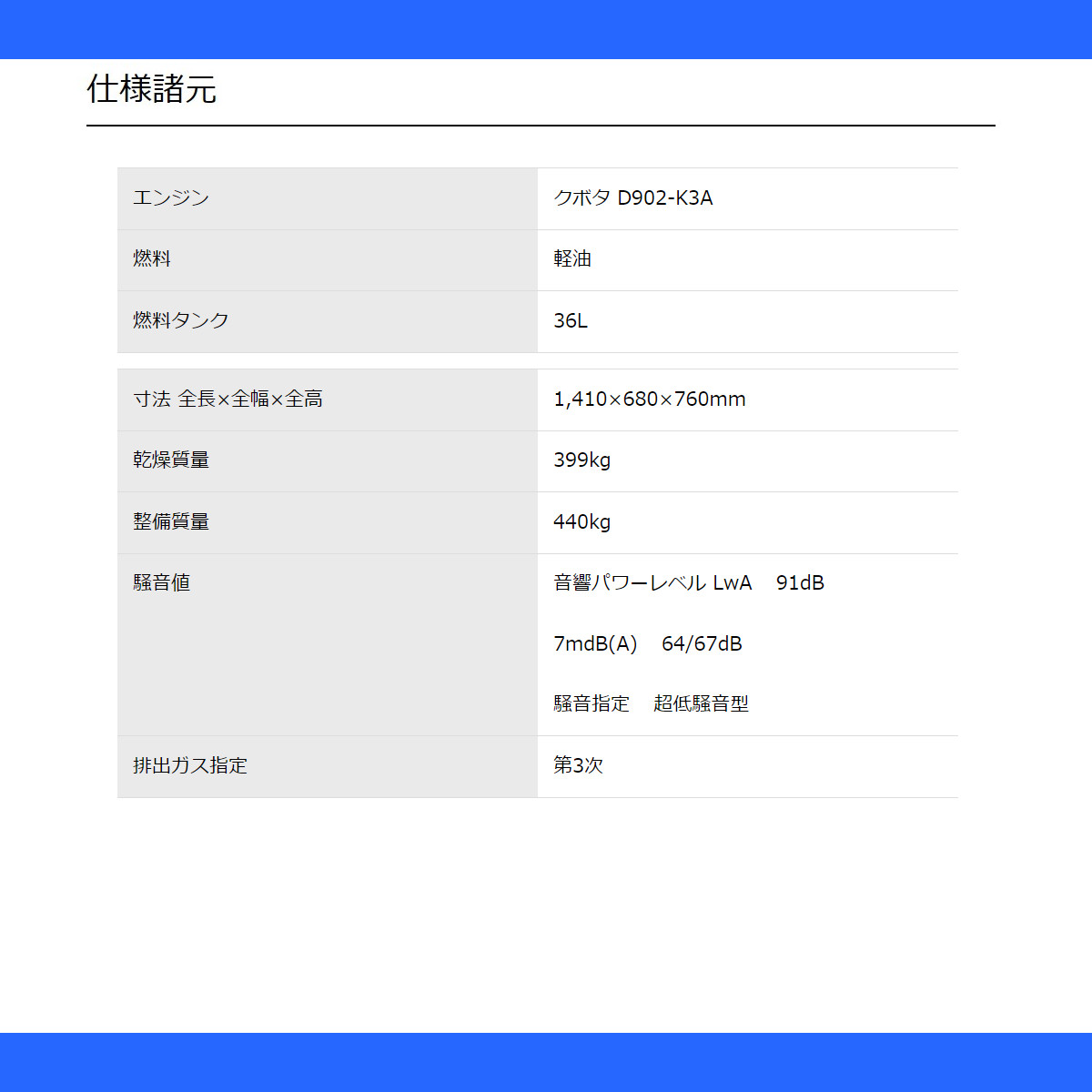Click the 1,410×680×760mm dimensions value
Viewport: 1092px width, 1092px height.
650,399
